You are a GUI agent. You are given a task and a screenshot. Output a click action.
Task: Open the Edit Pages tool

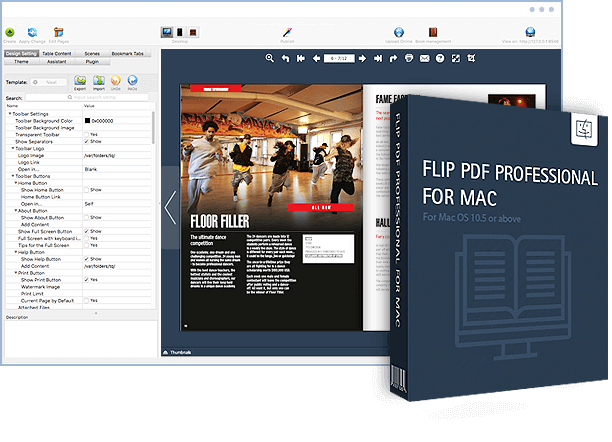(59, 32)
